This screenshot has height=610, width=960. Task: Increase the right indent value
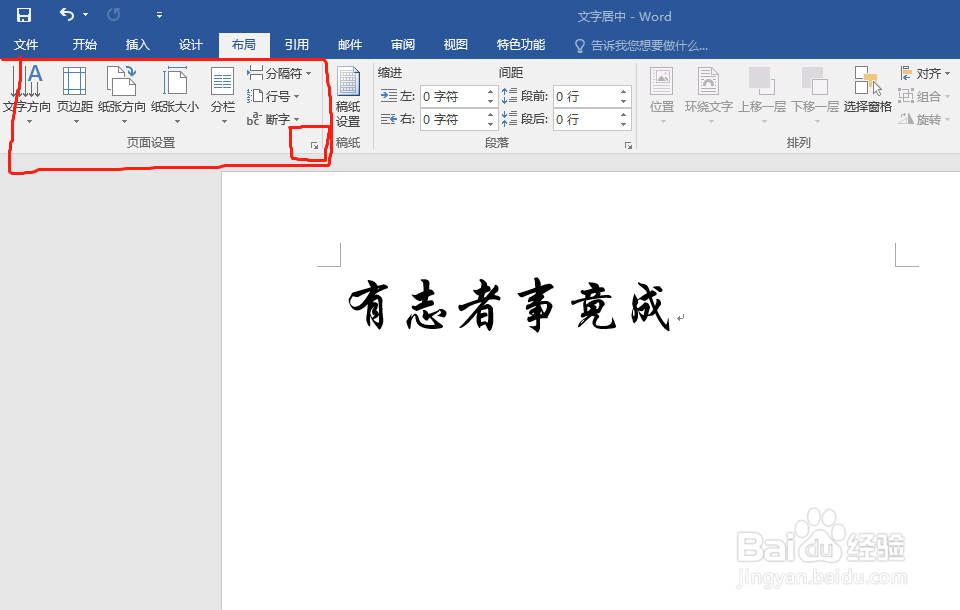click(490, 115)
